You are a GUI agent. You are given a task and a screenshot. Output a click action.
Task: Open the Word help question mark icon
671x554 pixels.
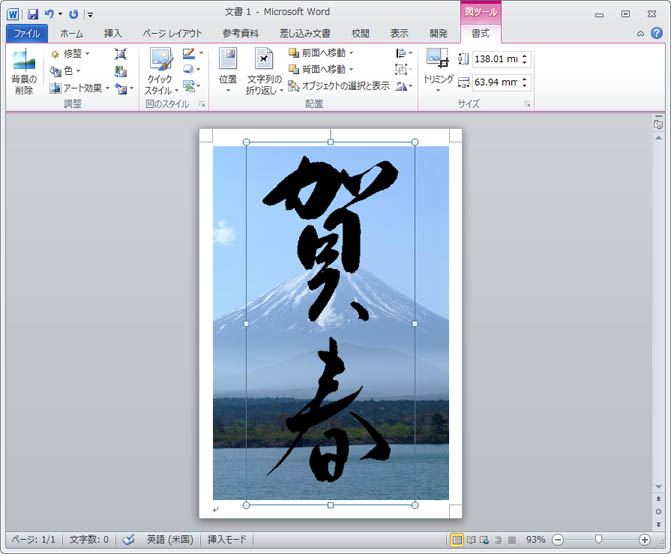657,33
